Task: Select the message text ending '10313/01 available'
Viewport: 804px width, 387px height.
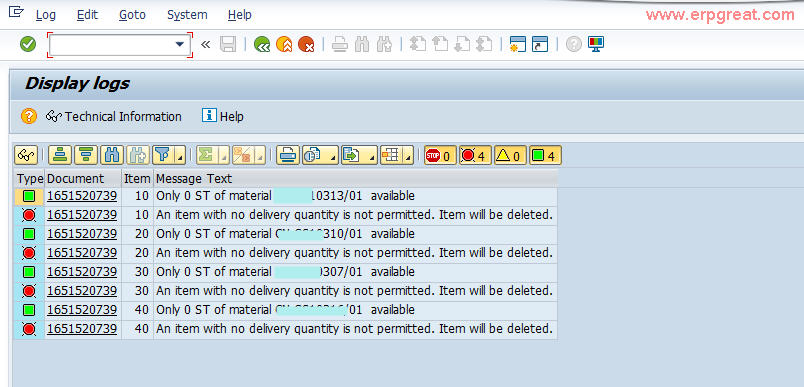Action: (x=285, y=196)
